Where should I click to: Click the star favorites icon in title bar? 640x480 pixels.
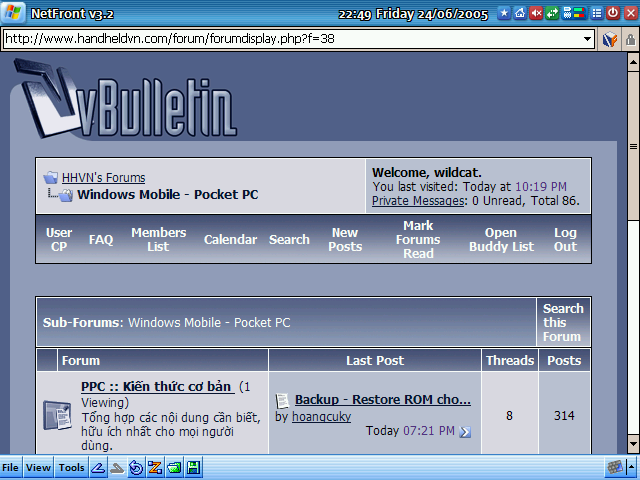click(x=504, y=13)
